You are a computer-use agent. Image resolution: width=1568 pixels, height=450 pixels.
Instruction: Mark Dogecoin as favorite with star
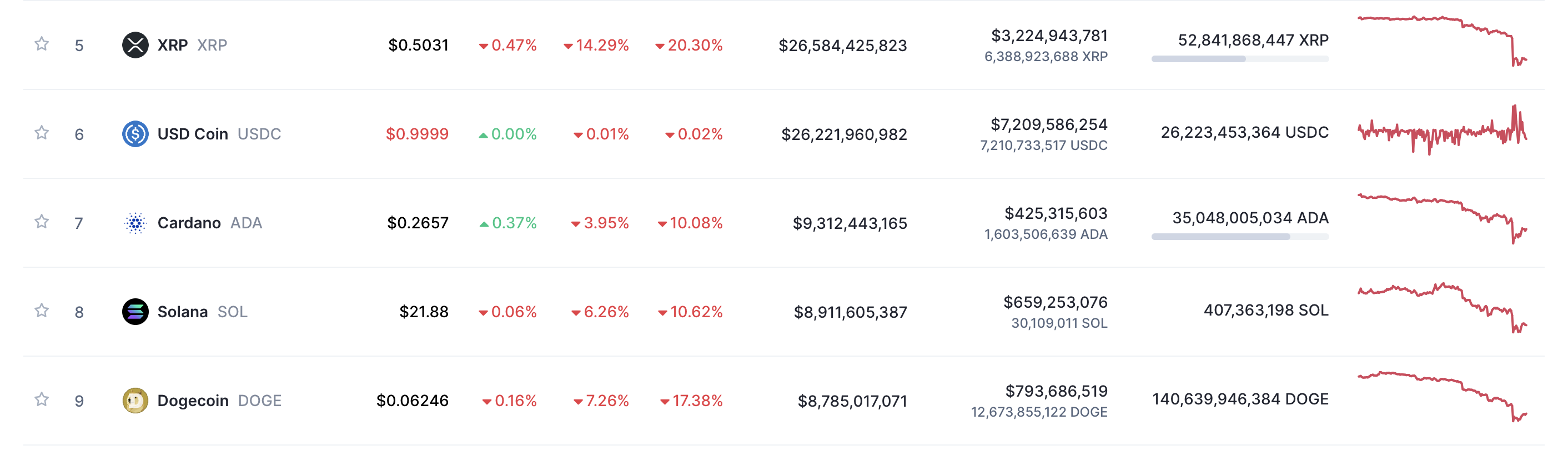tap(42, 399)
